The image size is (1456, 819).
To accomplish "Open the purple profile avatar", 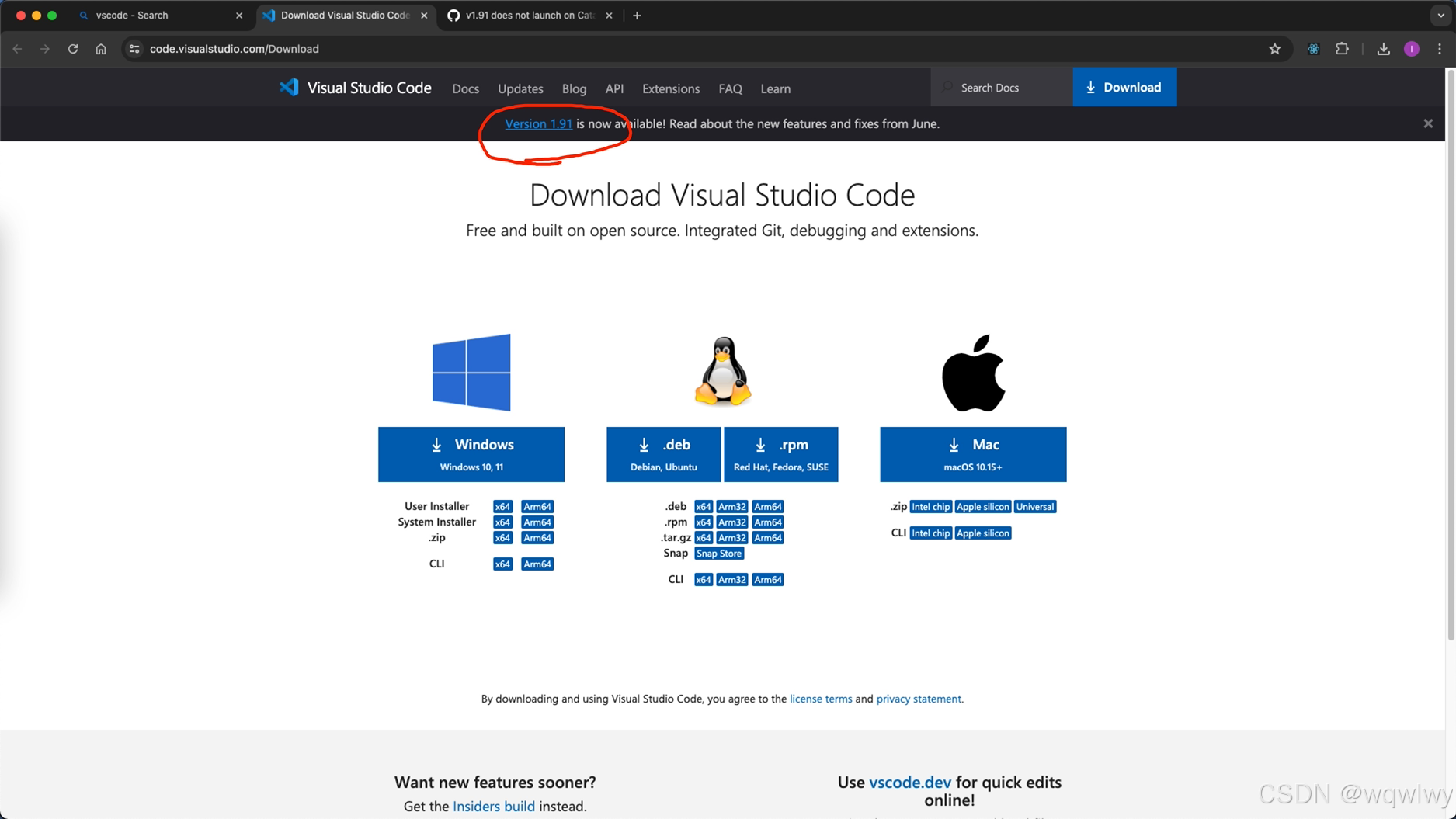I will pyautogui.click(x=1412, y=49).
